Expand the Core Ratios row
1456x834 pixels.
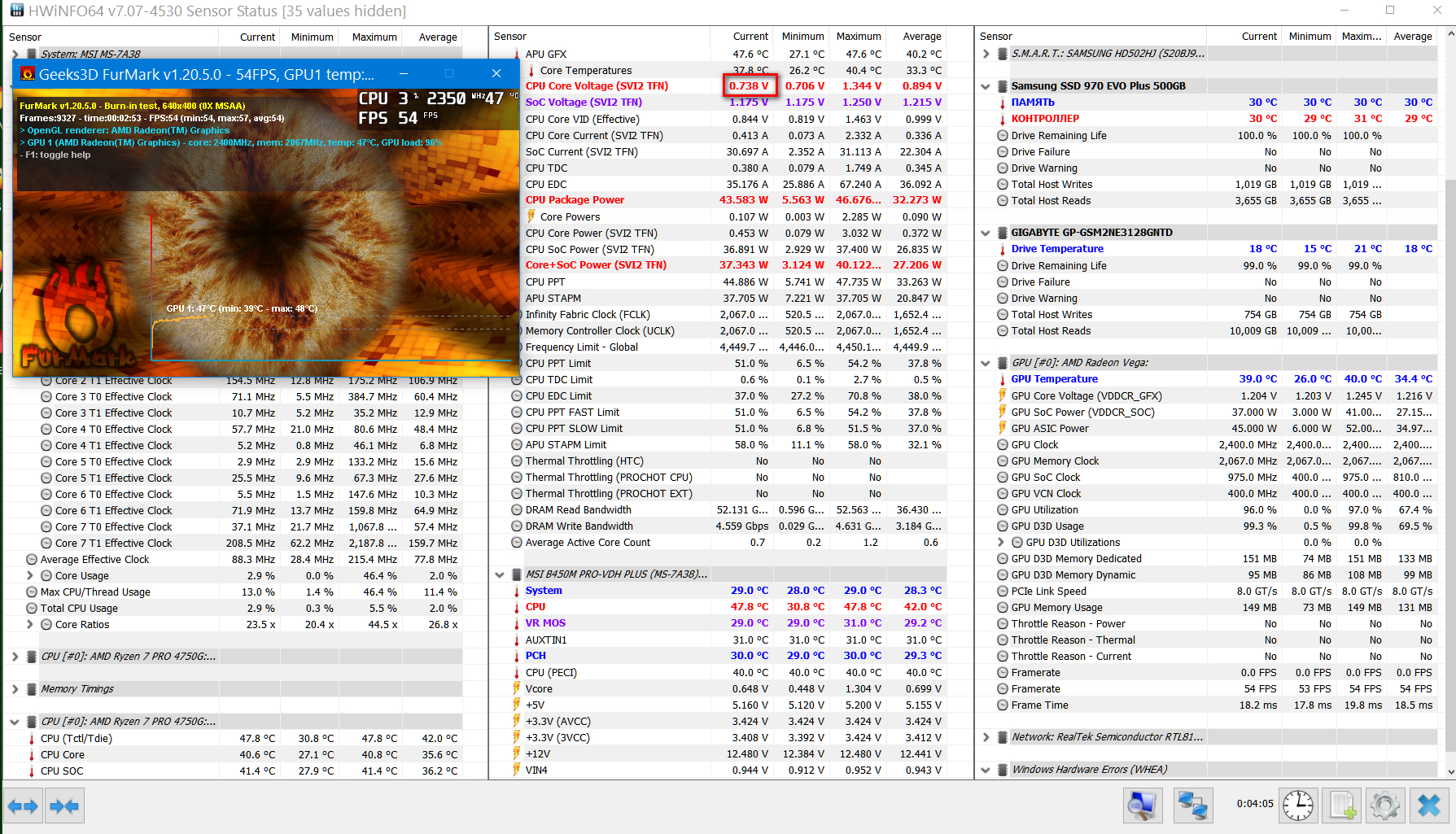point(30,625)
